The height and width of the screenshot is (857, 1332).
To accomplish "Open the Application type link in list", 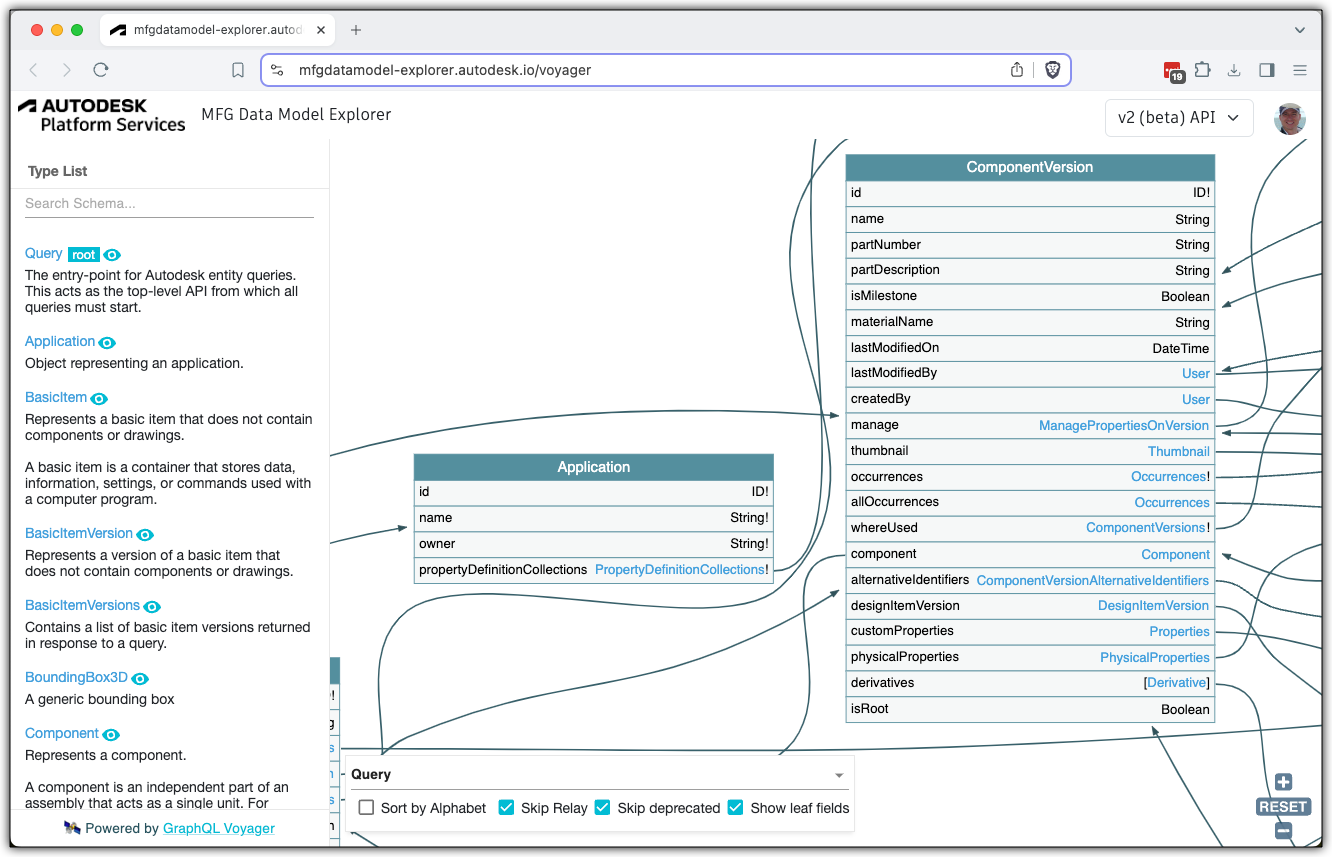I will (60, 341).
